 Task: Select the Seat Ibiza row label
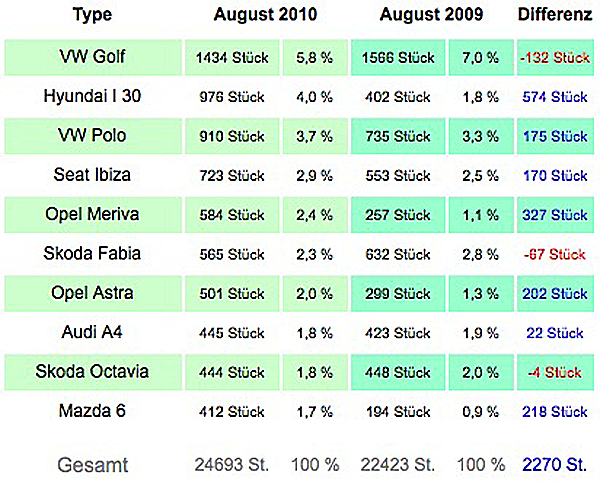(92, 175)
